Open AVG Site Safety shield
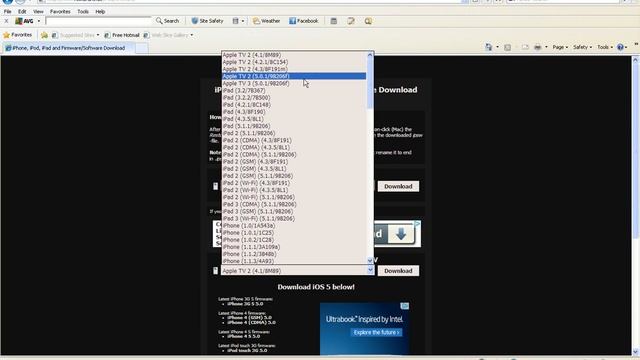 pyautogui.click(x=207, y=21)
